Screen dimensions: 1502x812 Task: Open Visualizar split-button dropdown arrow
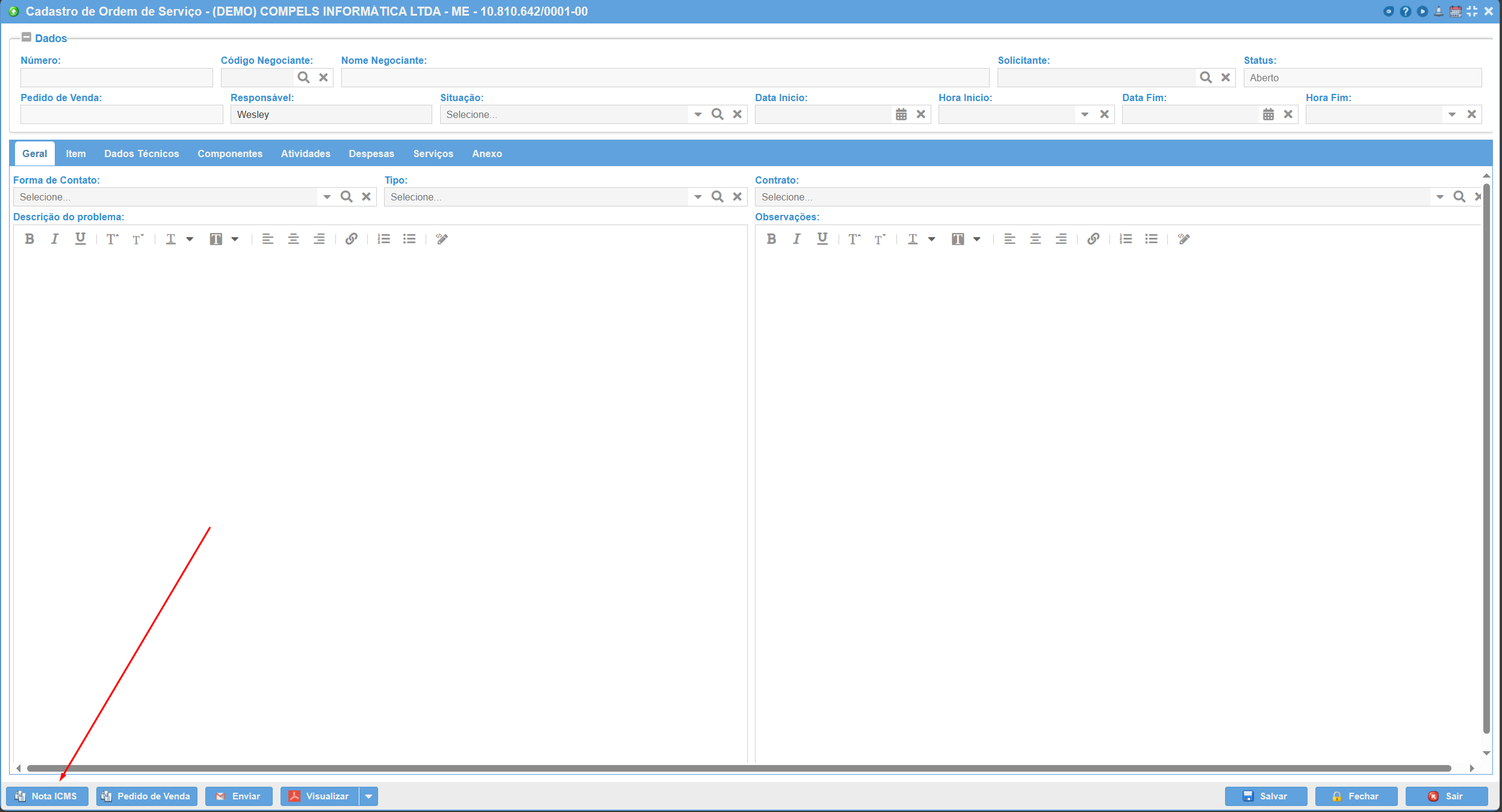tap(368, 796)
